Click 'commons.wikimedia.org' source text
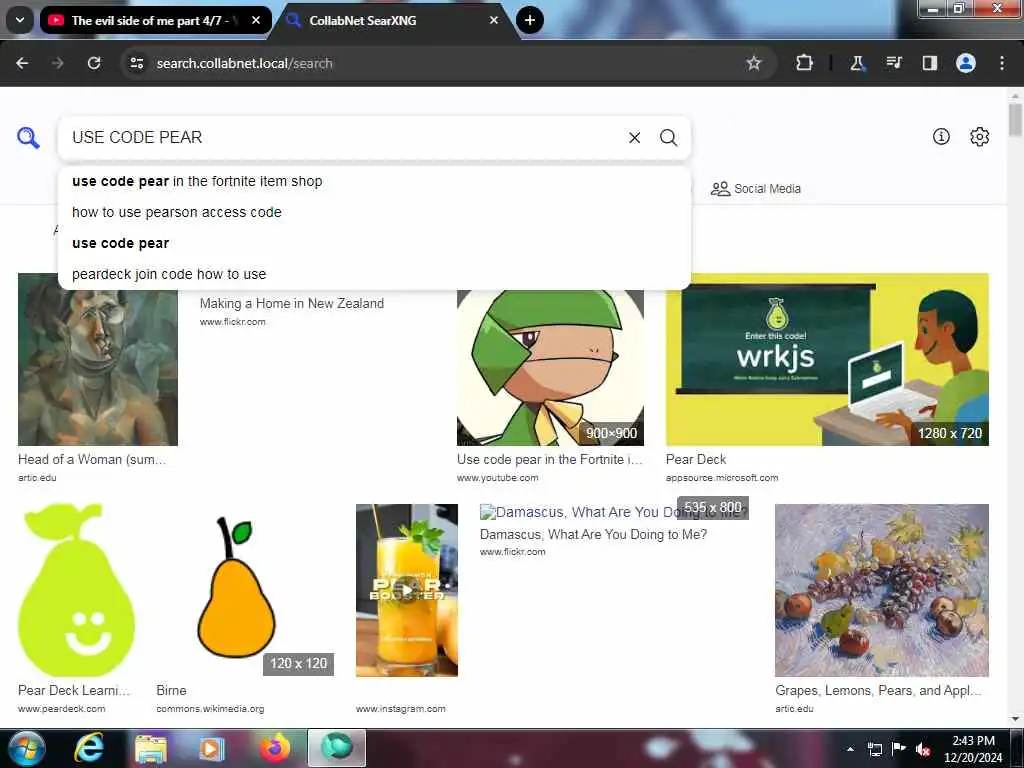Image resolution: width=1024 pixels, height=768 pixels. pyautogui.click(x=210, y=709)
